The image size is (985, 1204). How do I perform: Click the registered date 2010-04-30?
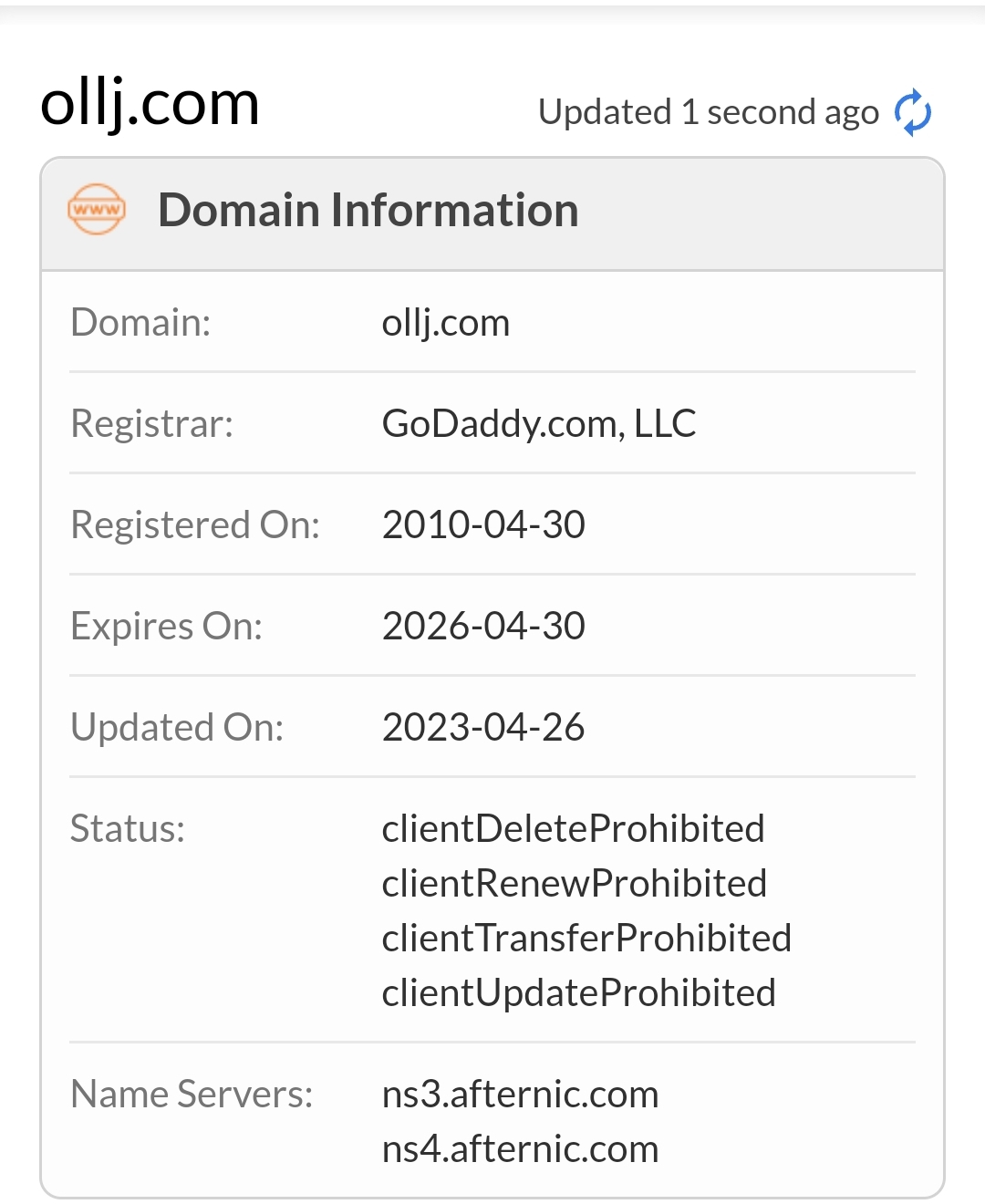483,525
